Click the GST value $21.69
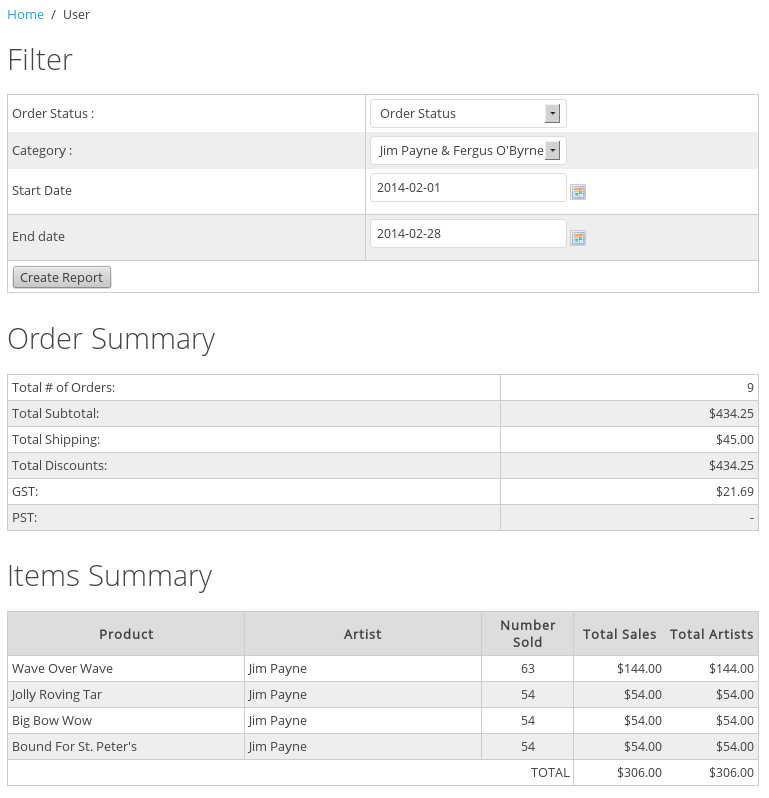This screenshot has height=798, width=769. (735, 492)
